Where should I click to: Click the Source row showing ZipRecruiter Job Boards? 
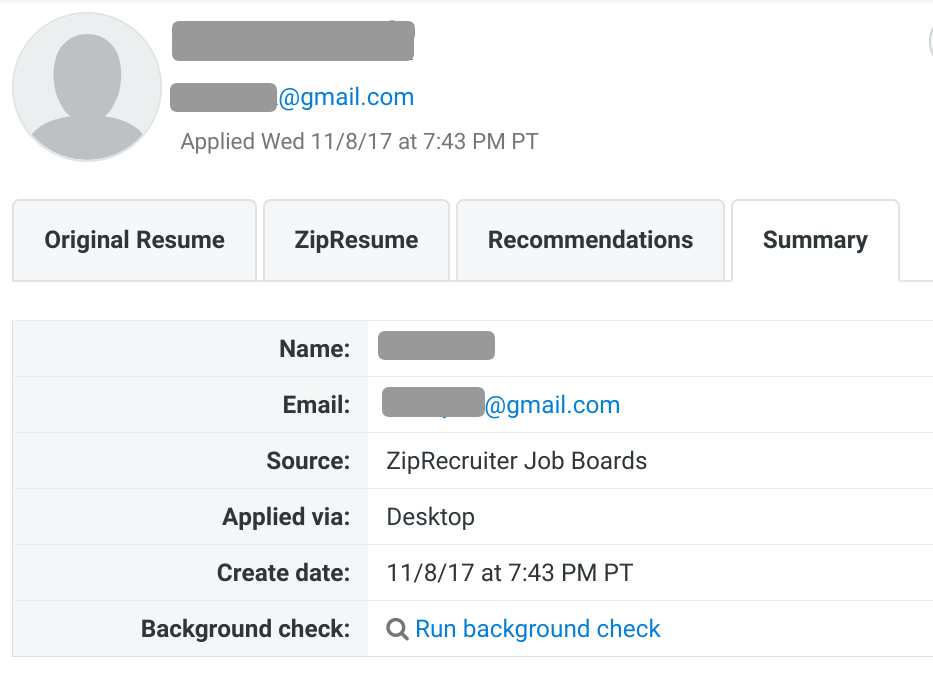516,461
